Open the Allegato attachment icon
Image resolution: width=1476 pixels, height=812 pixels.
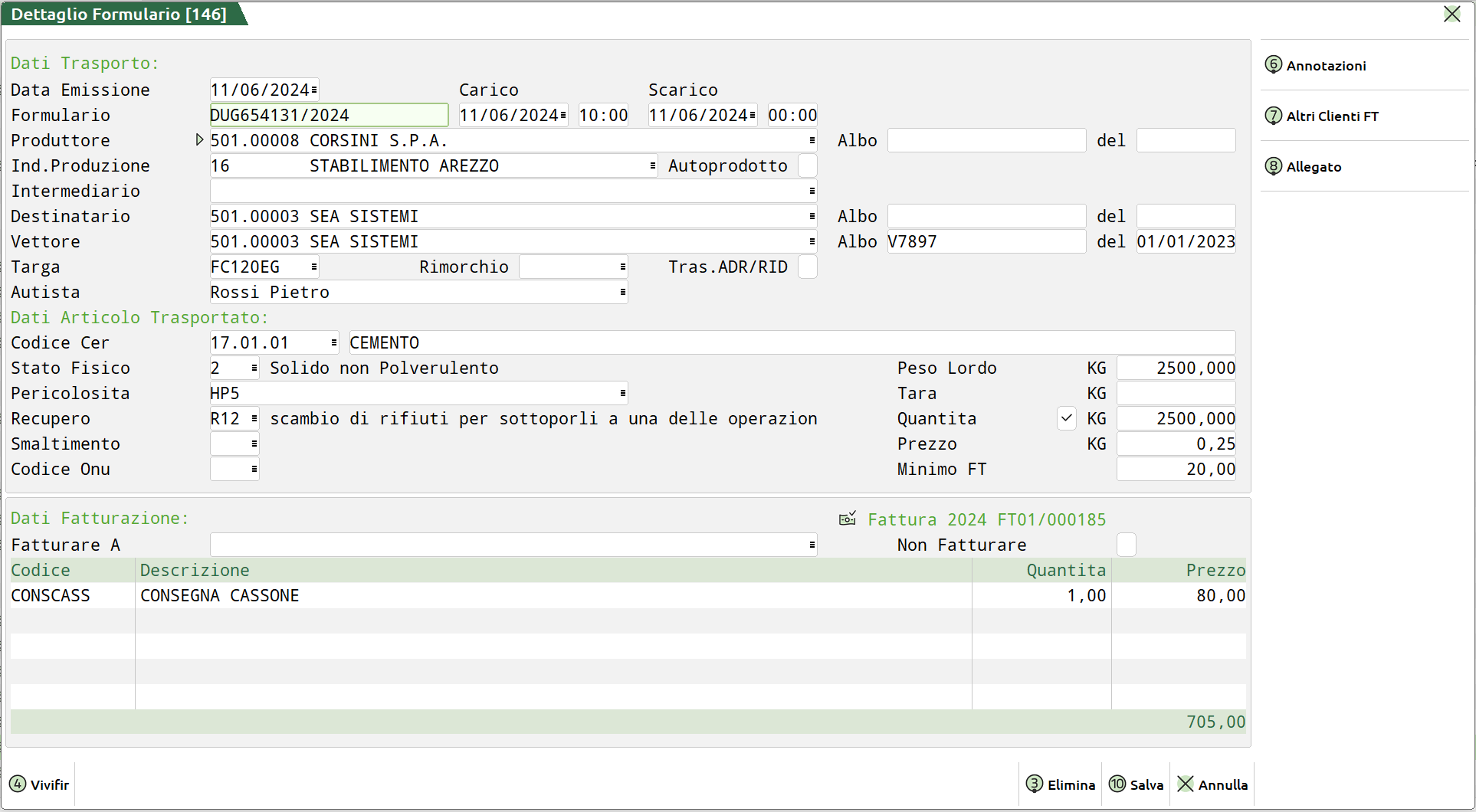1273,166
